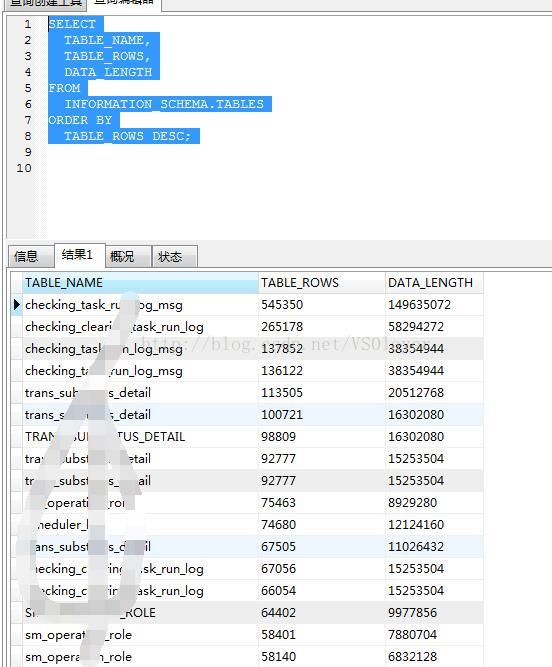This screenshot has height=667, width=552.
Task: Select 15253504 in the 66054 row
Action: tap(434, 591)
